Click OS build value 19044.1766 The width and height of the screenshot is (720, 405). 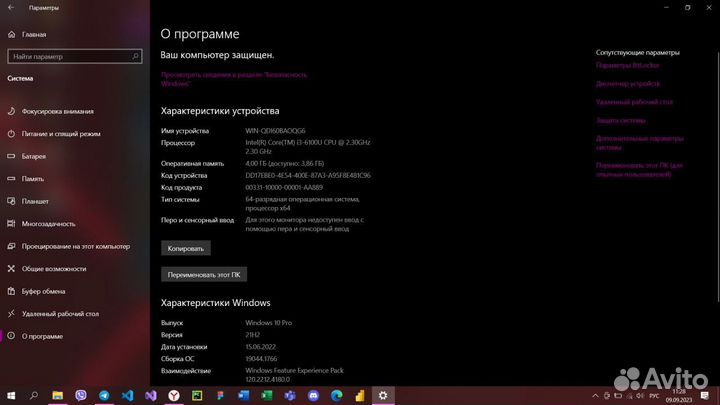261,359
